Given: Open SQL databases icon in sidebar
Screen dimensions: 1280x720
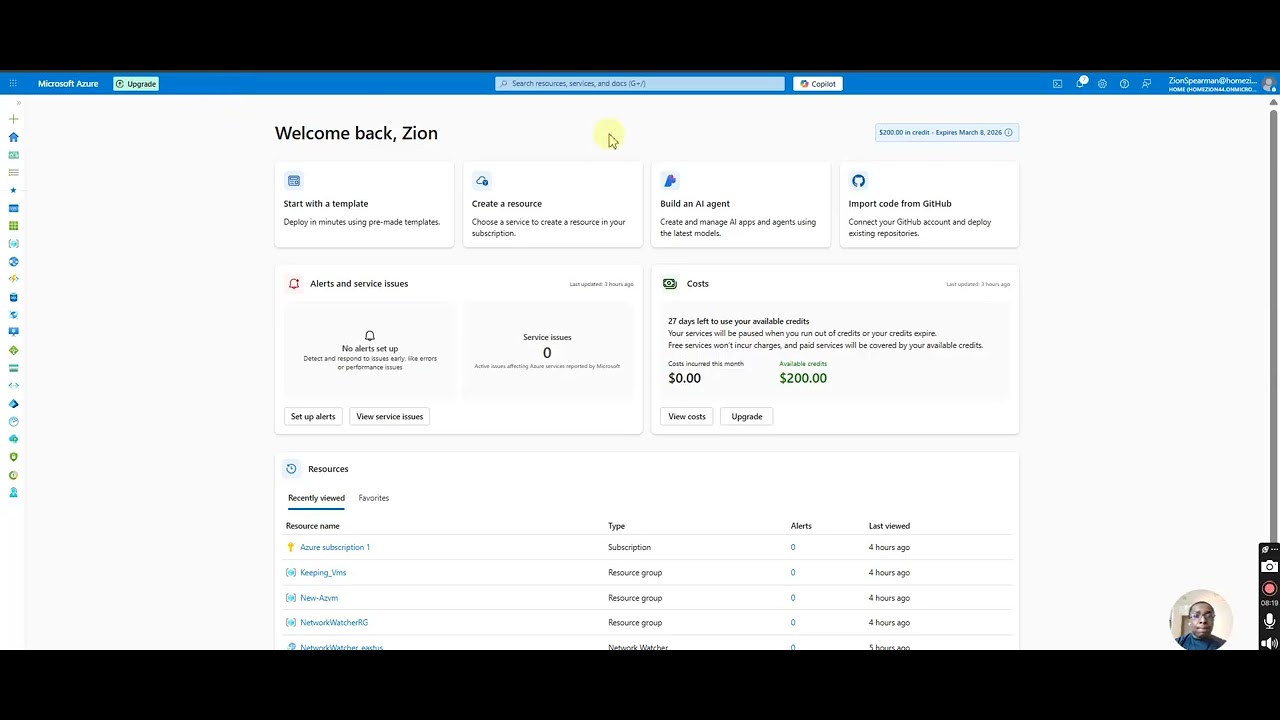Looking at the screenshot, I should pyautogui.click(x=13, y=297).
